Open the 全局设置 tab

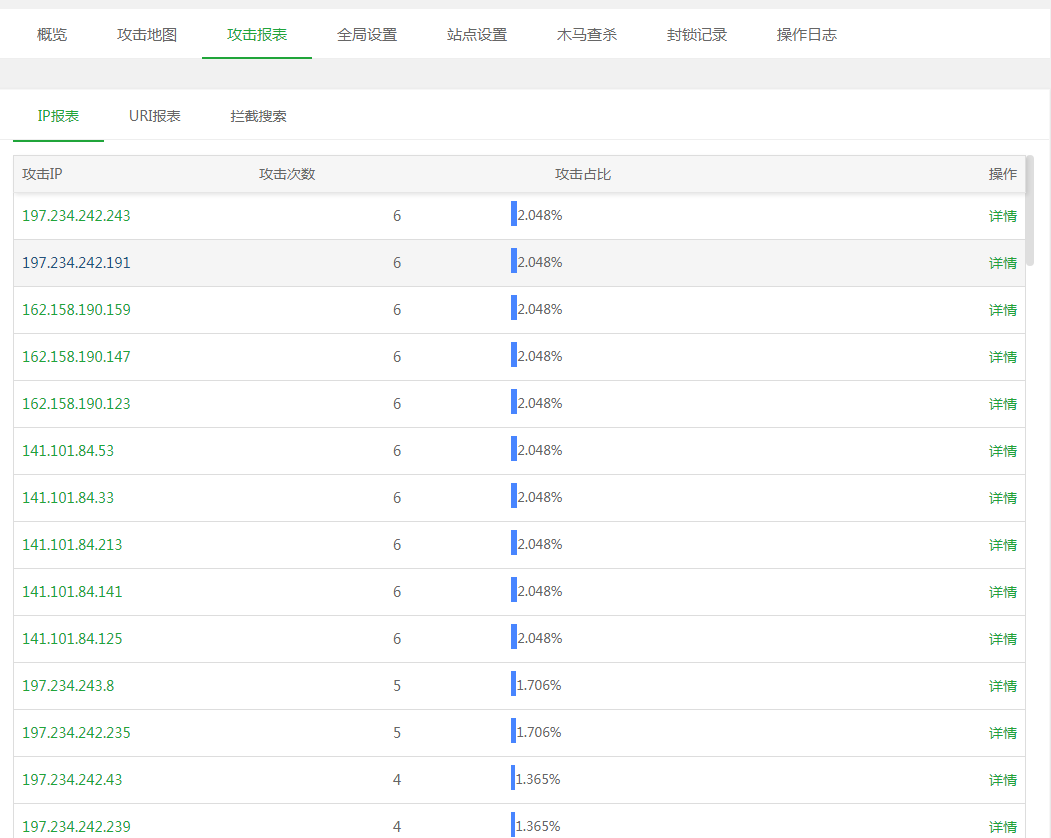click(367, 35)
